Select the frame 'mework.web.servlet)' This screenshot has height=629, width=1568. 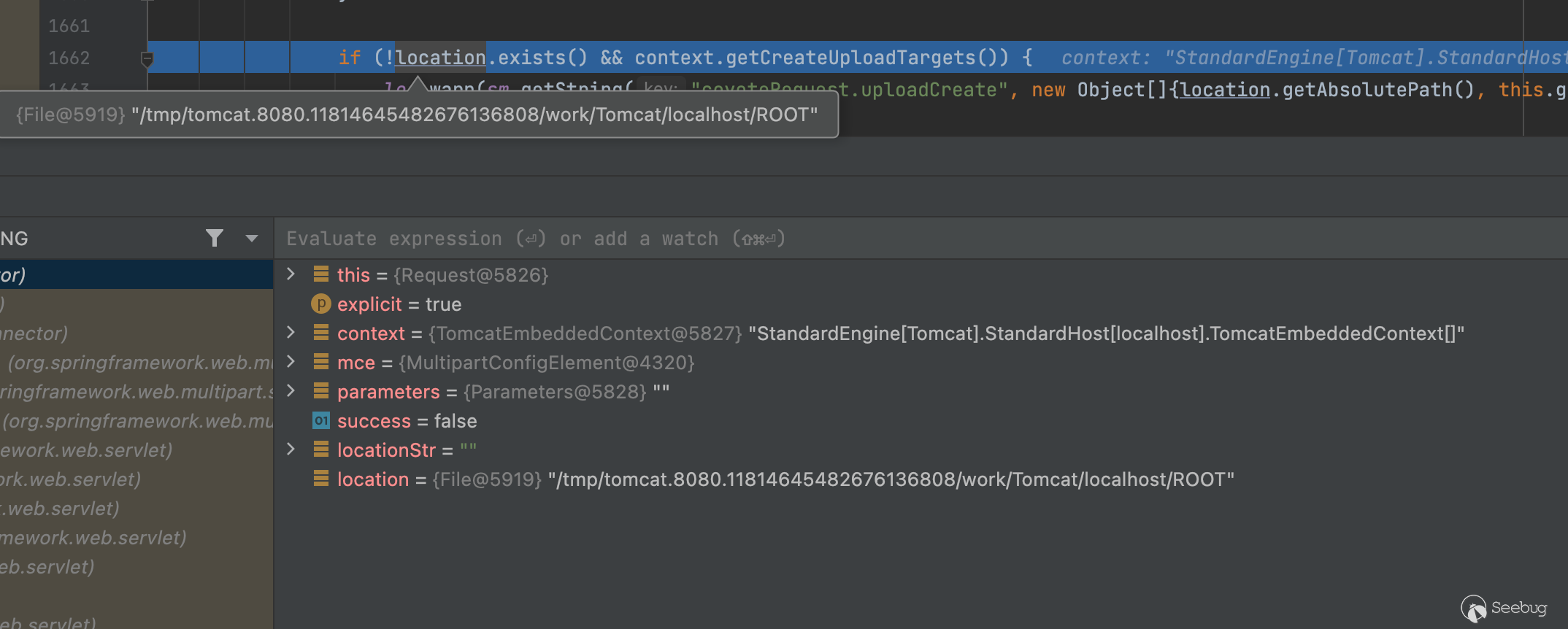(x=137, y=538)
